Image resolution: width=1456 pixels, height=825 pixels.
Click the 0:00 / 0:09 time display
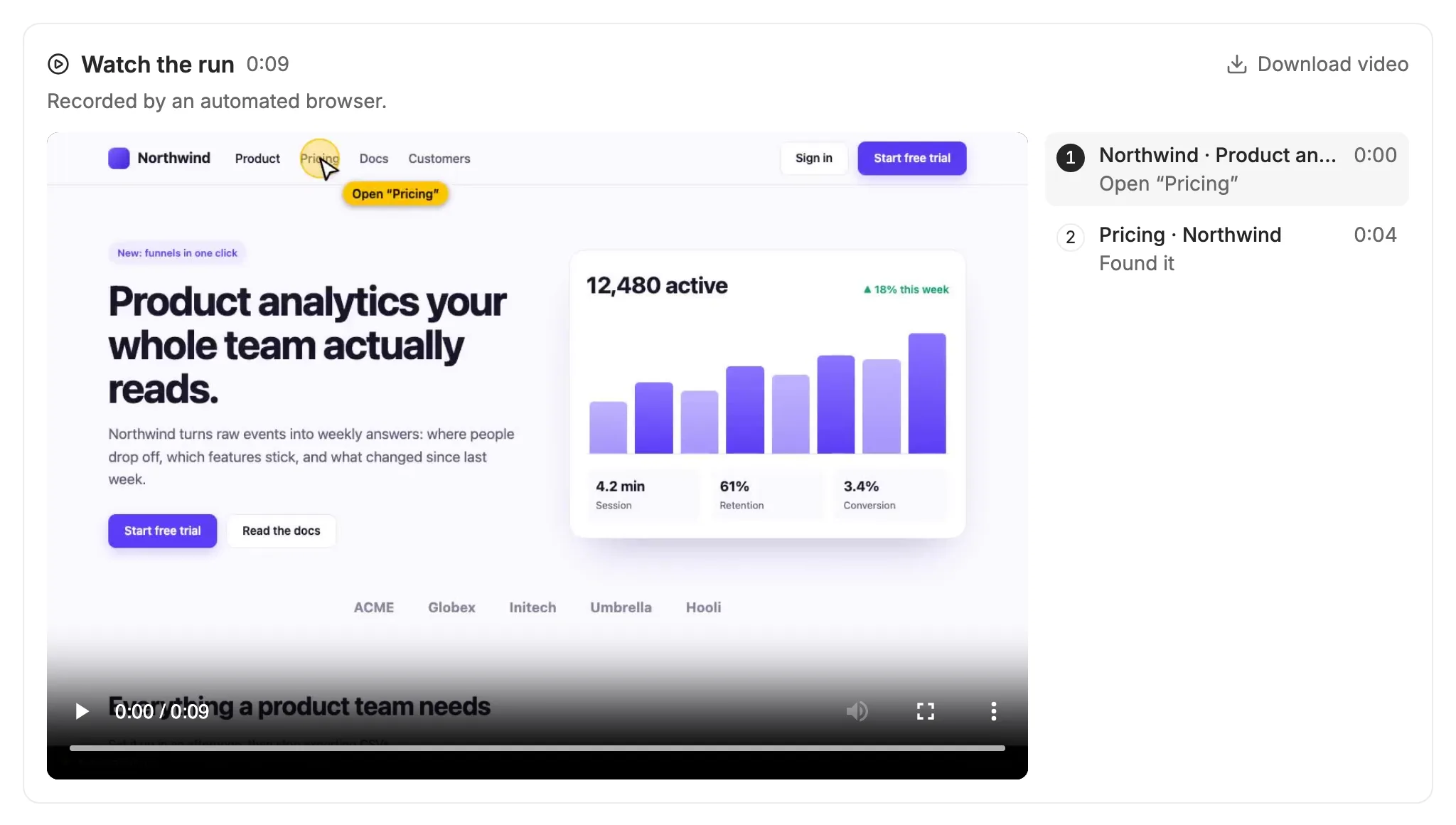point(162,711)
